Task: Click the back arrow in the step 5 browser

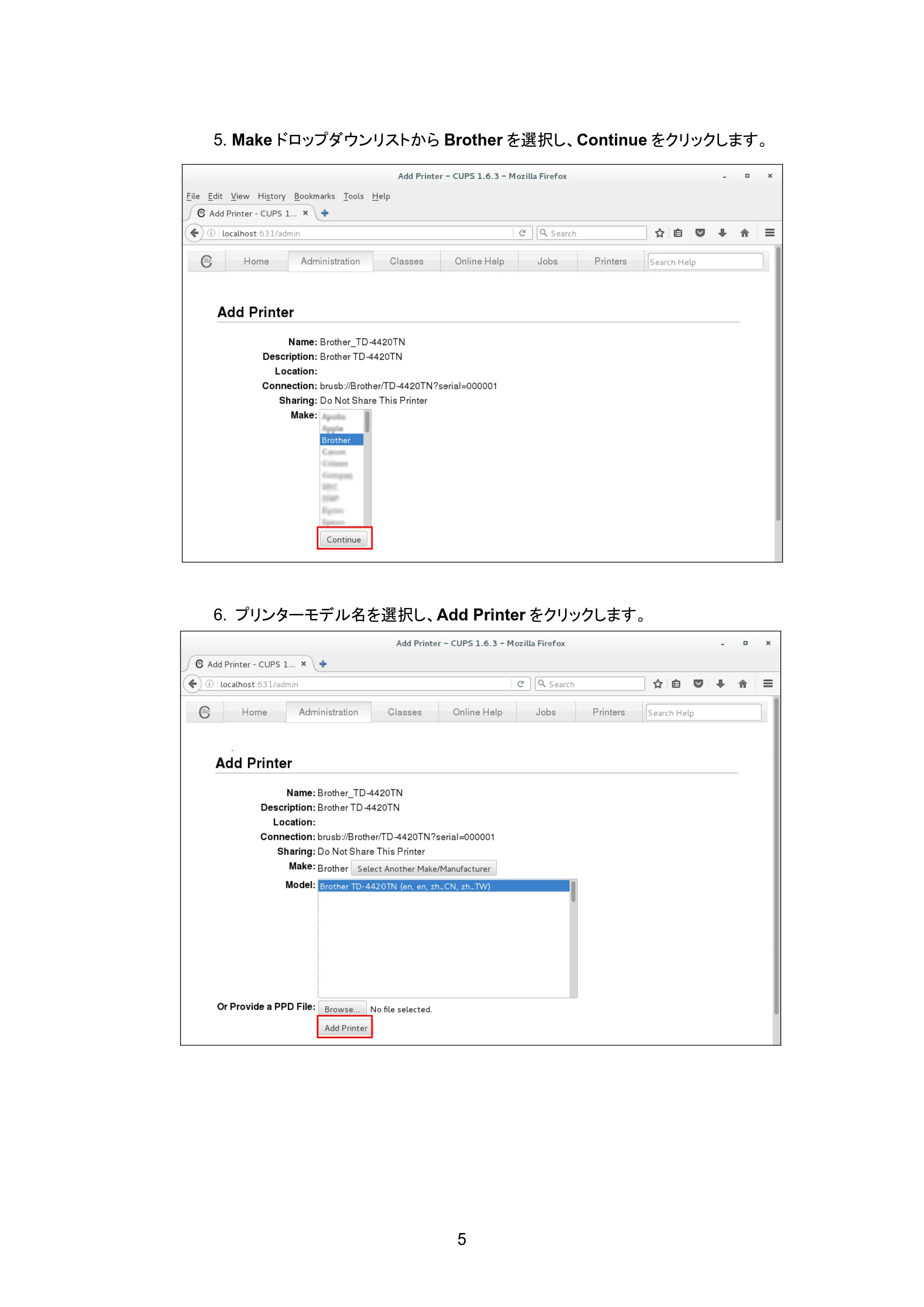Action: [194, 233]
